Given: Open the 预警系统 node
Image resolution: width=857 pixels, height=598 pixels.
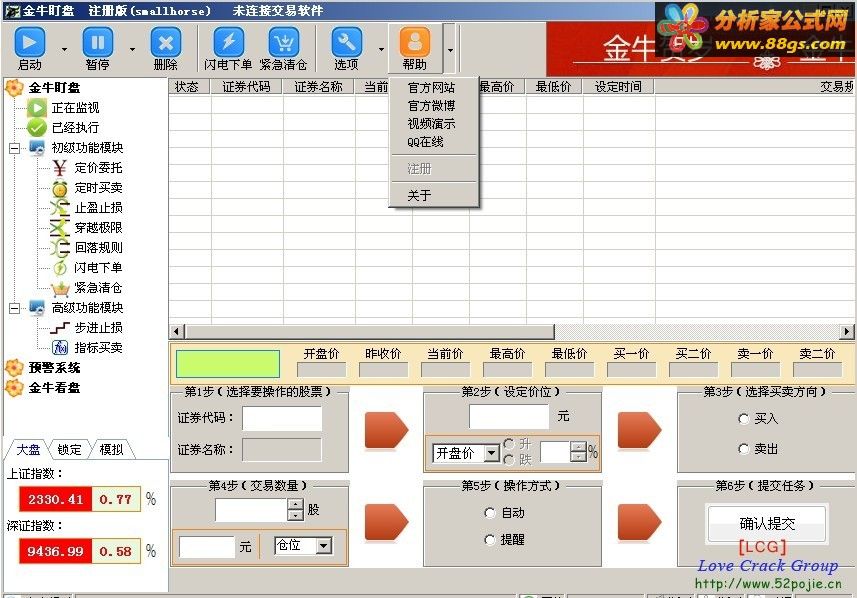Looking at the screenshot, I should (x=54, y=367).
